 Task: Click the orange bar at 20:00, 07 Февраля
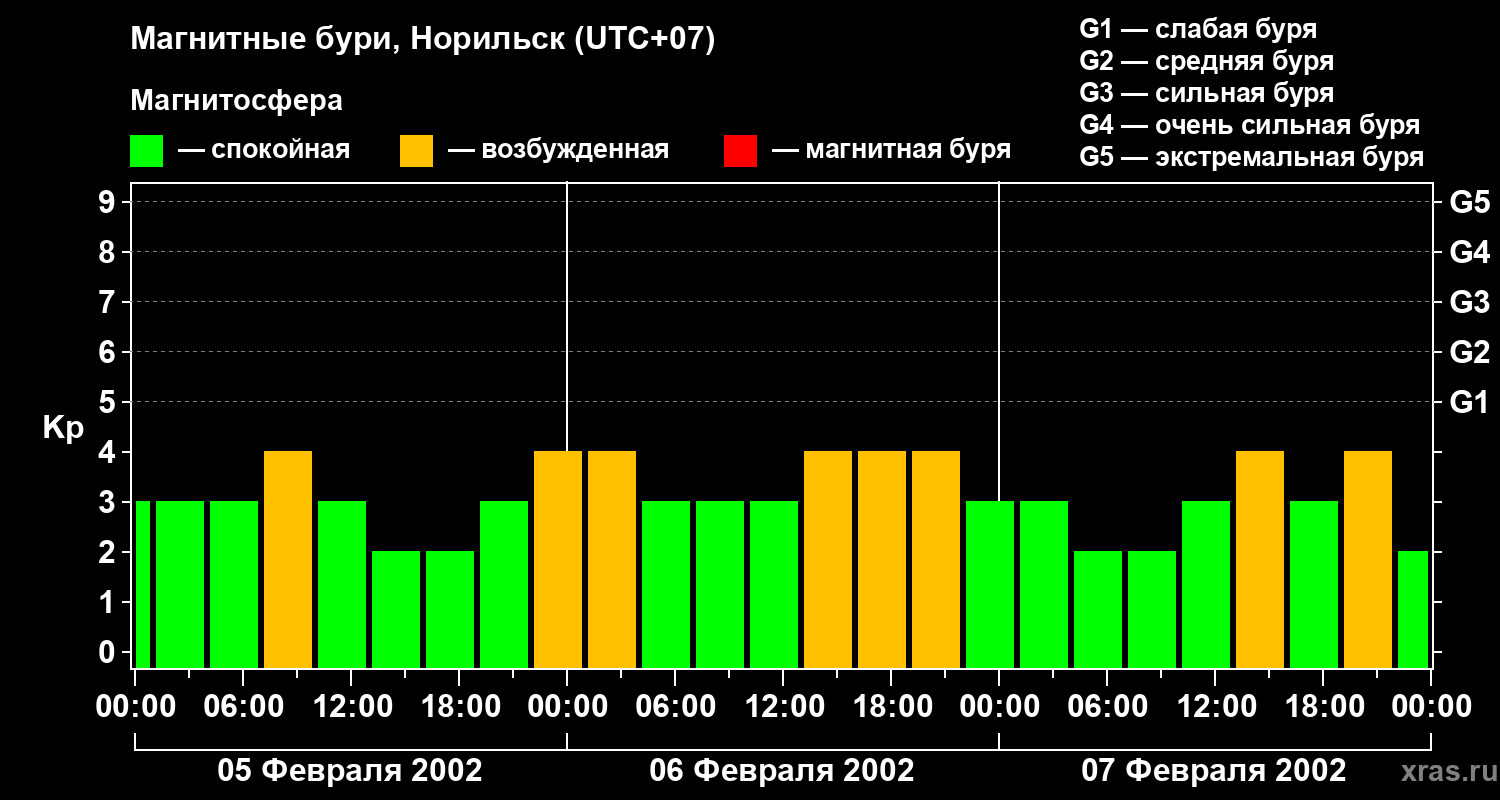tap(1368, 559)
